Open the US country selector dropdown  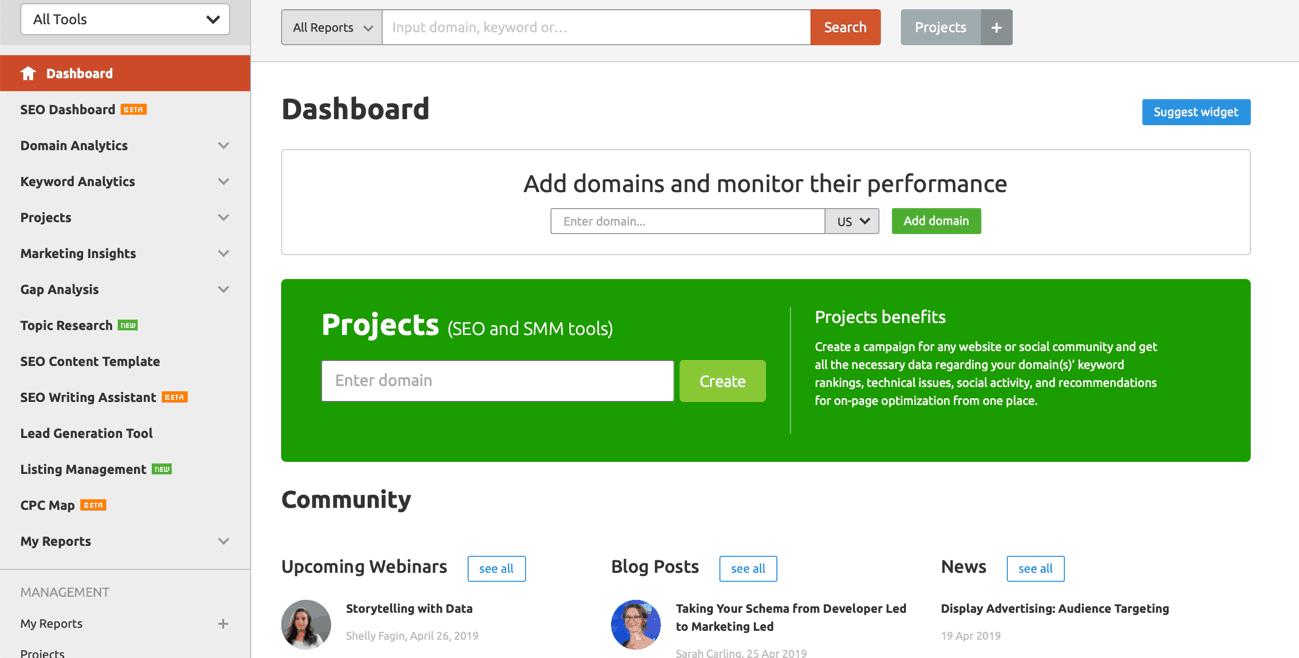click(x=851, y=221)
